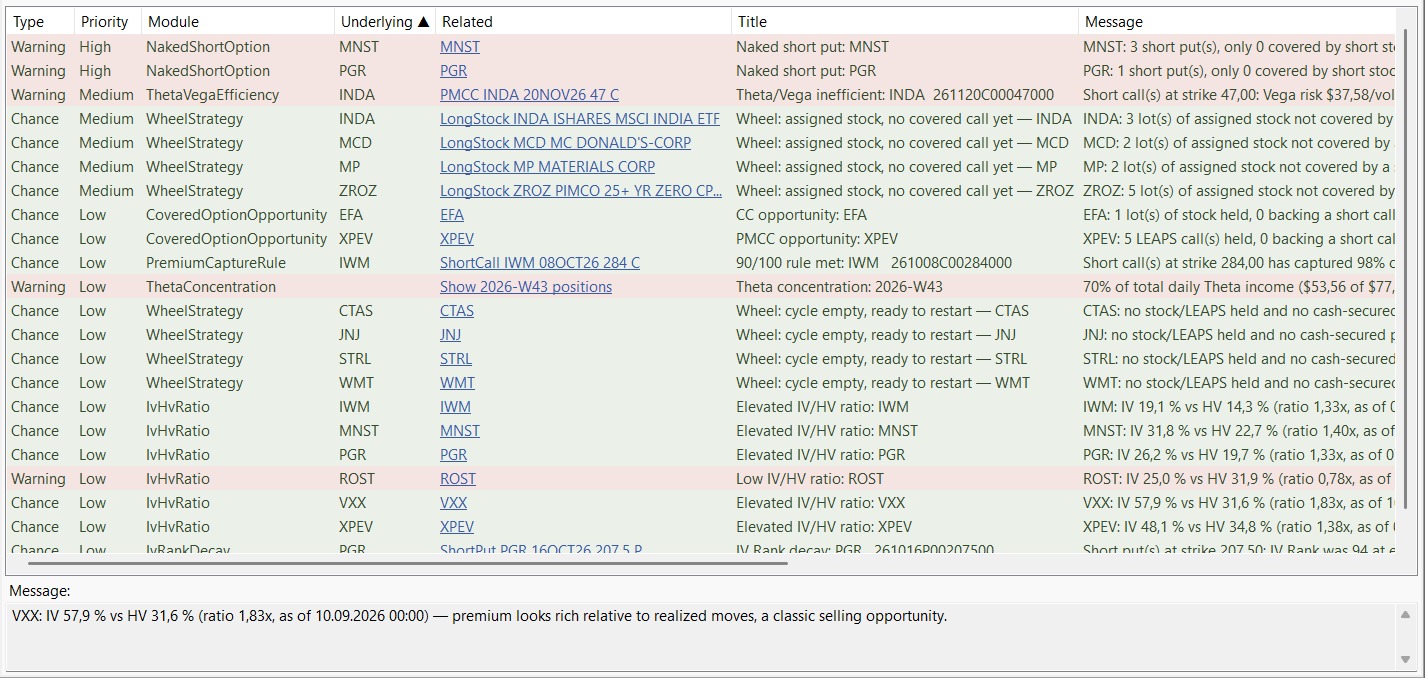Open the STRL related link

[456, 359]
